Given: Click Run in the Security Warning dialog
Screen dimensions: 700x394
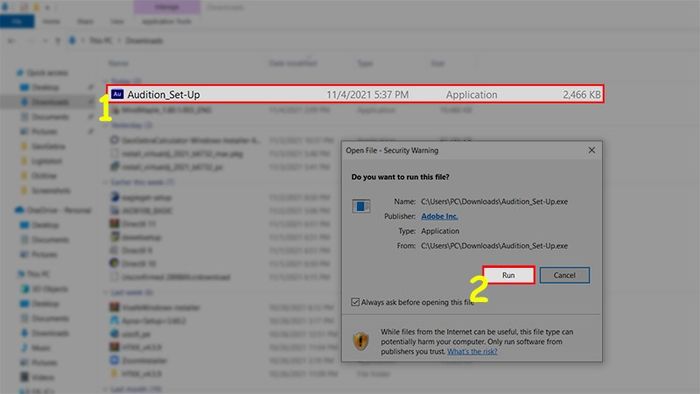Looking at the screenshot, I should pyautogui.click(x=508, y=275).
